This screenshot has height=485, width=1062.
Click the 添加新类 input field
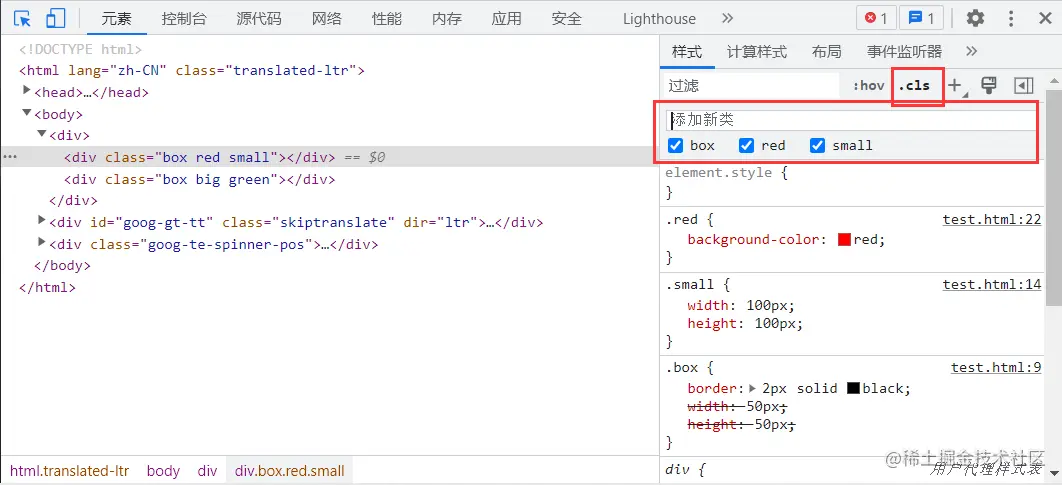point(851,121)
